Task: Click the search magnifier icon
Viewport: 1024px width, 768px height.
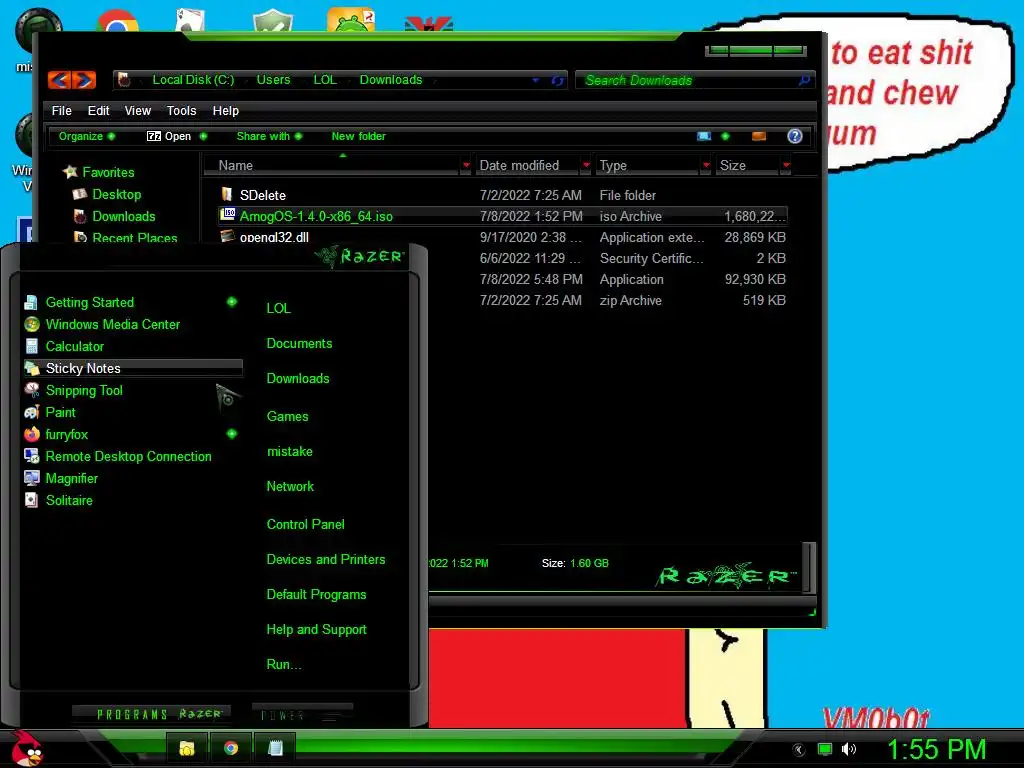Action: click(x=804, y=80)
